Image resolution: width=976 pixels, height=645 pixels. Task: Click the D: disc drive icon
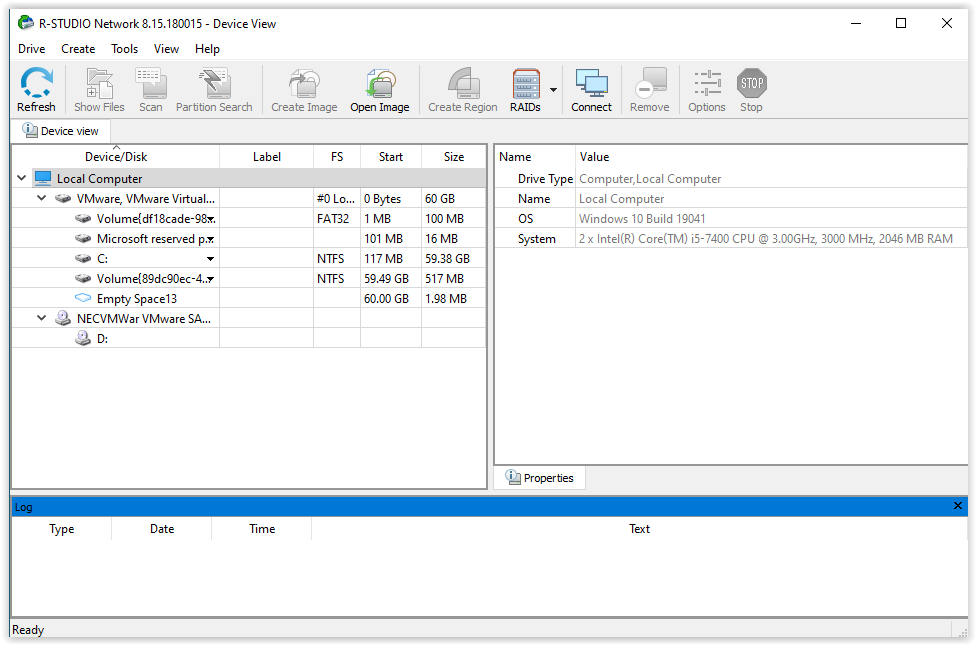pos(83,338)
